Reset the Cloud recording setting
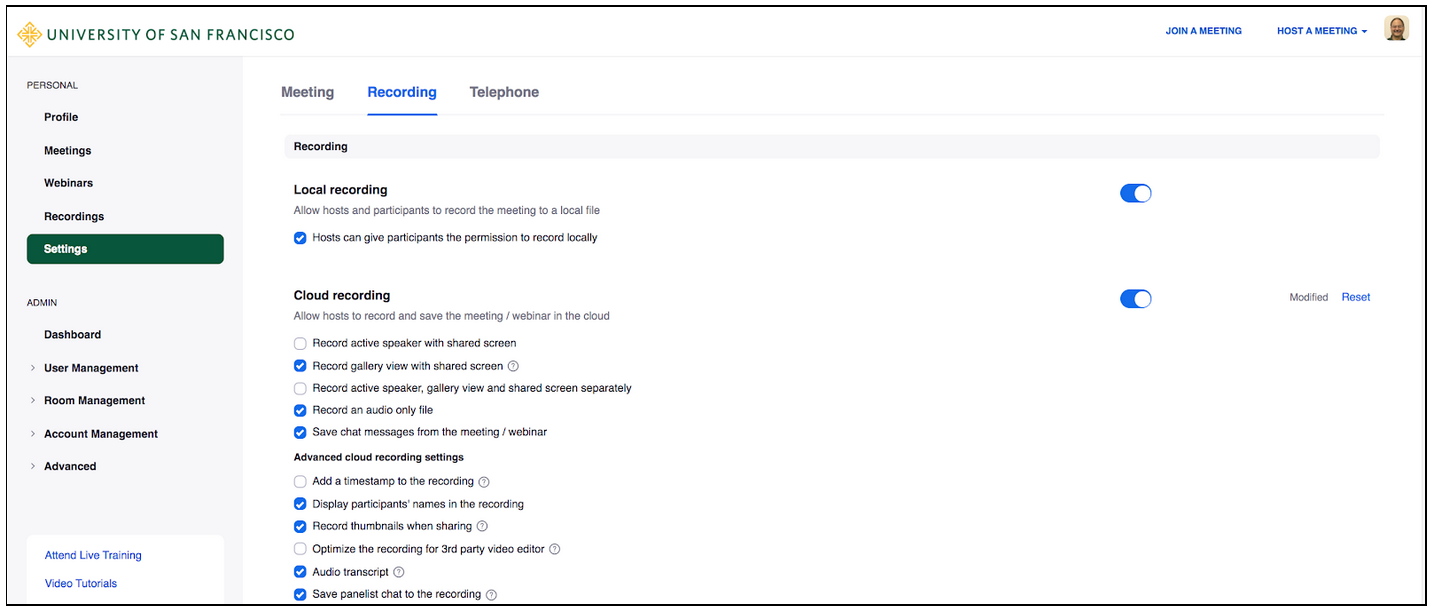The image size is (1434, 616). coord(1355,297)
